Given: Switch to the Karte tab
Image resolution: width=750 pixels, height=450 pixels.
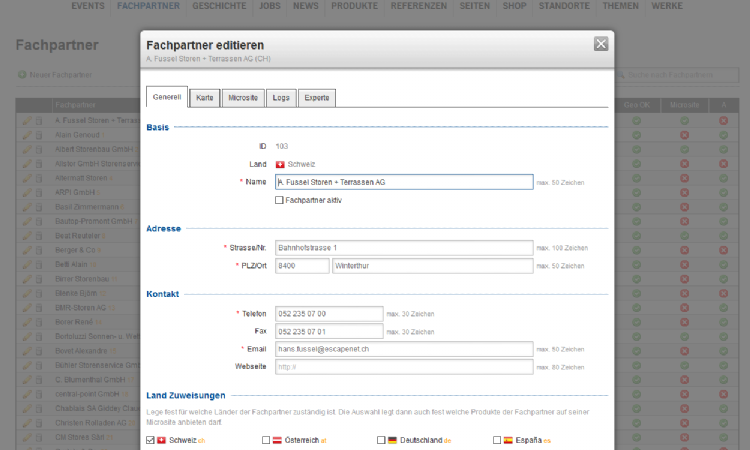Looking at the screenshot, I should (204, 98).
